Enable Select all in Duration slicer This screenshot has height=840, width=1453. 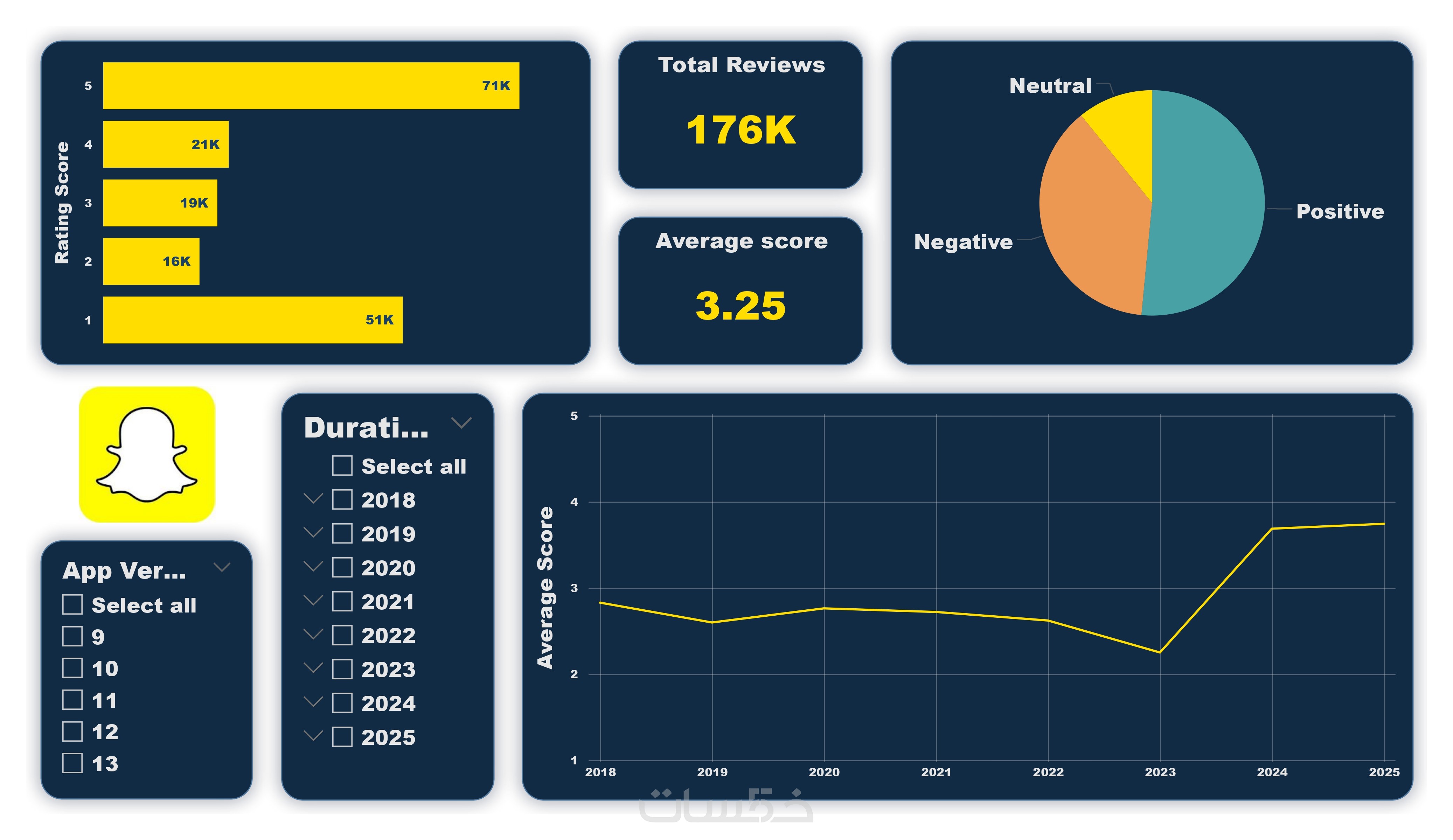(342, 465)
